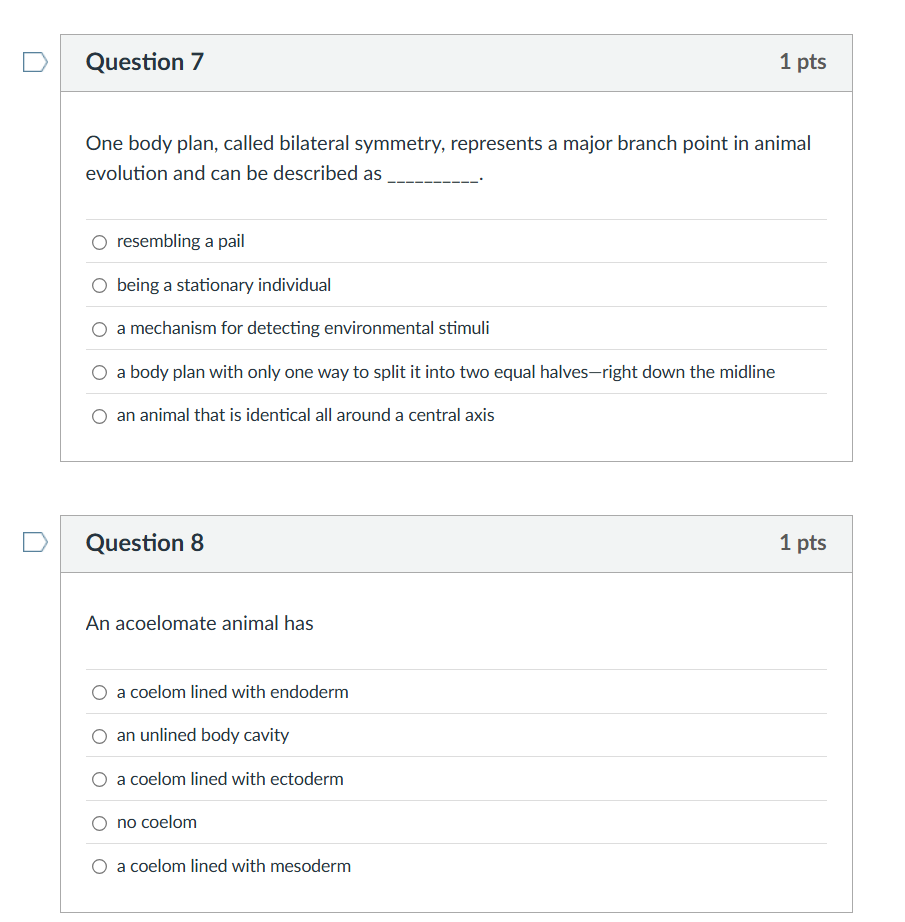Viewport: 905px width, 922px height.
Task: Click the flag icon beside Question 7
Action: 34,61
